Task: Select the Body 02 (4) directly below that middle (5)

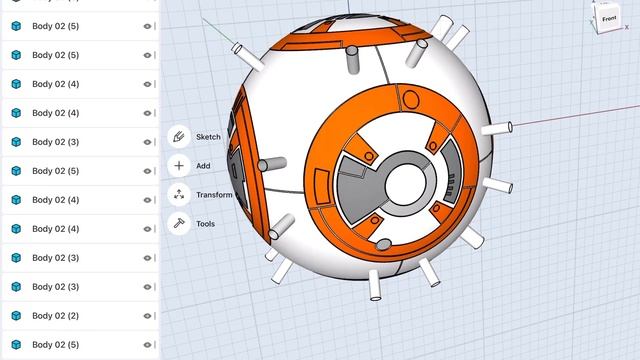Action: [80, 200]
